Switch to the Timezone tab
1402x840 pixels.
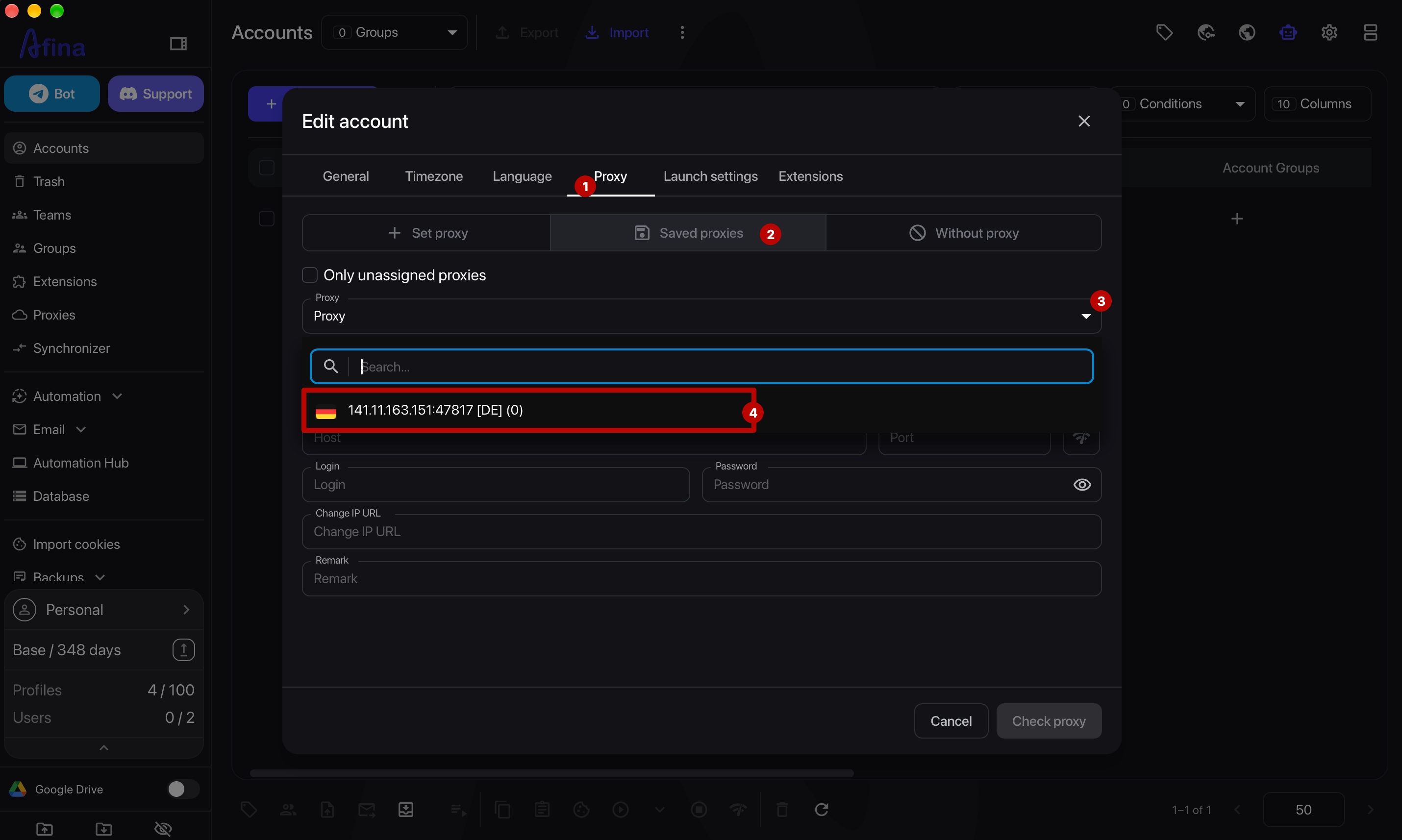(433, 176)
